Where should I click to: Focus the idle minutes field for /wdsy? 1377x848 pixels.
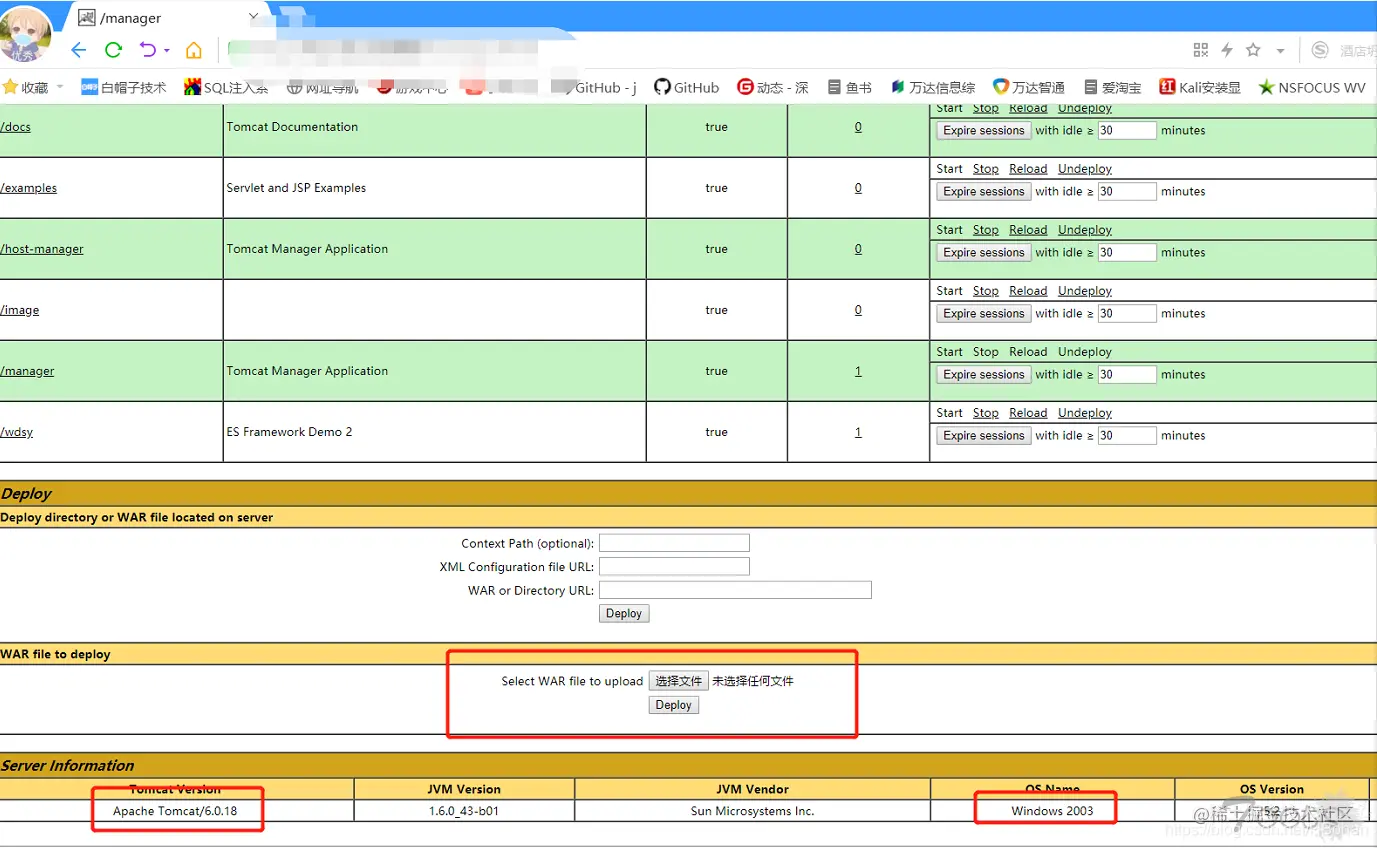[x=1127, y=436]
